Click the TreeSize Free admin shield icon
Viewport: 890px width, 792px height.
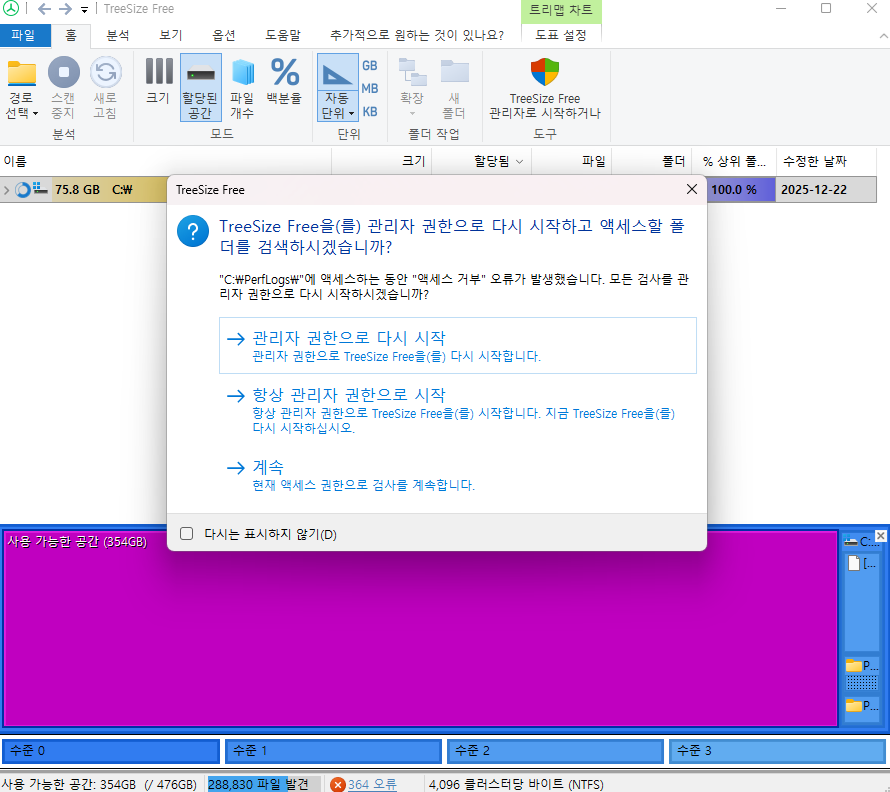click(x=545, y=73)
